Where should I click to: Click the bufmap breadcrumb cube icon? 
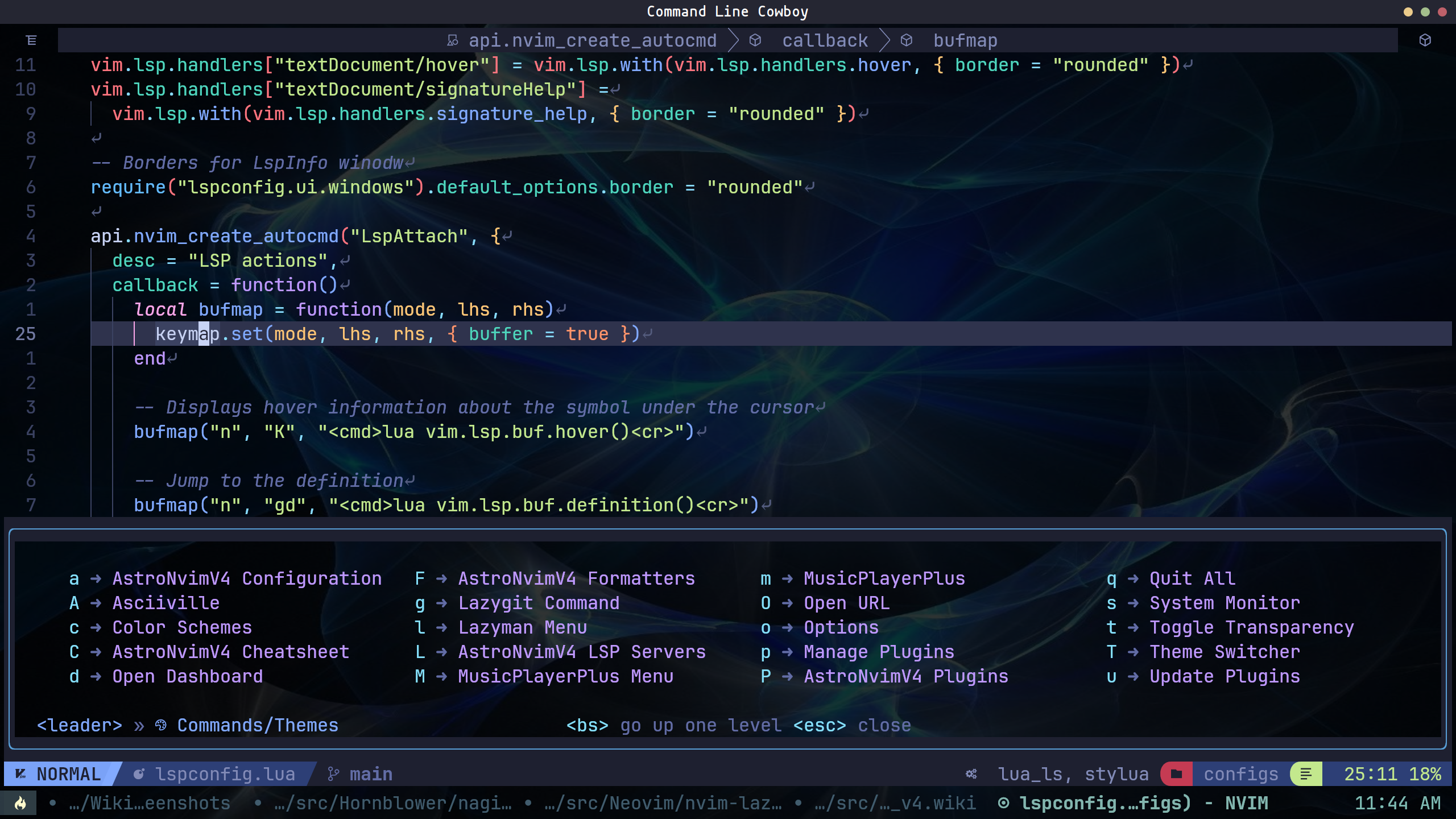point(907,40)
